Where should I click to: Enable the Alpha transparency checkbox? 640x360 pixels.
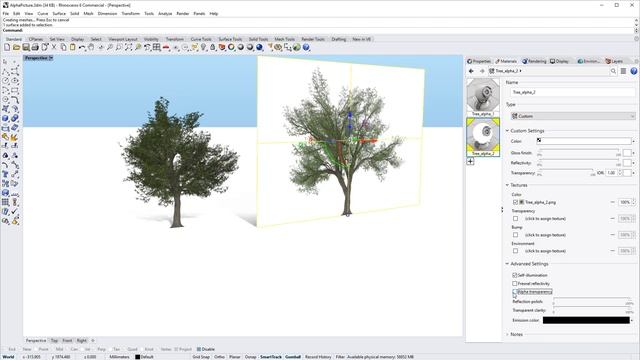click(x=515, y=292)
